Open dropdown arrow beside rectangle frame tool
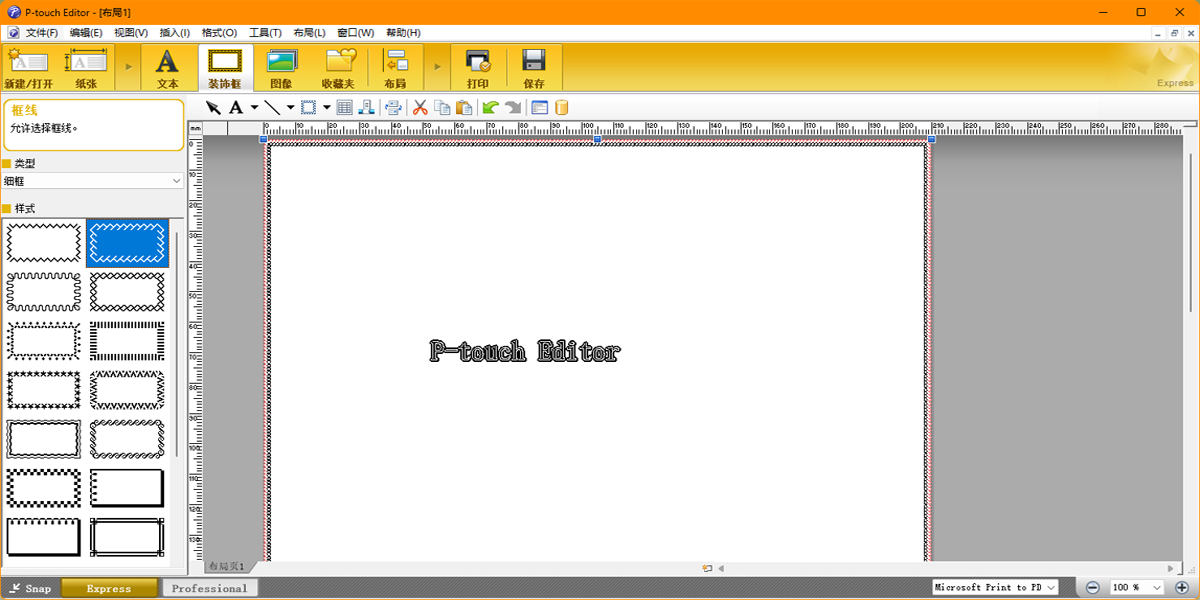1200x600 pixels. [x=327, y=107]
